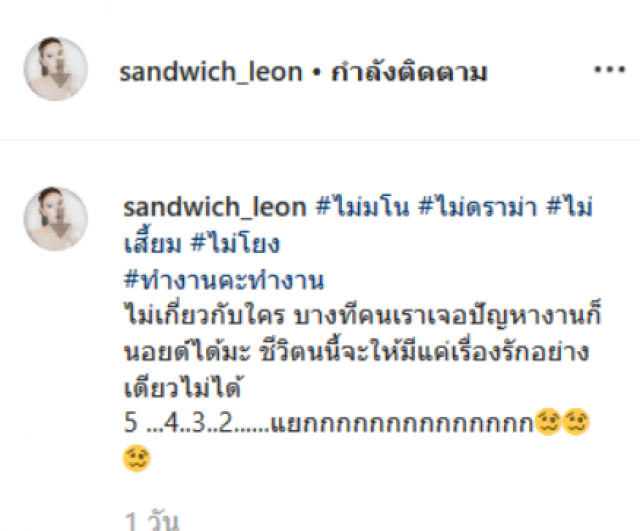Click the 5 ...4..3..2 countdown text

tap(178, 422)
